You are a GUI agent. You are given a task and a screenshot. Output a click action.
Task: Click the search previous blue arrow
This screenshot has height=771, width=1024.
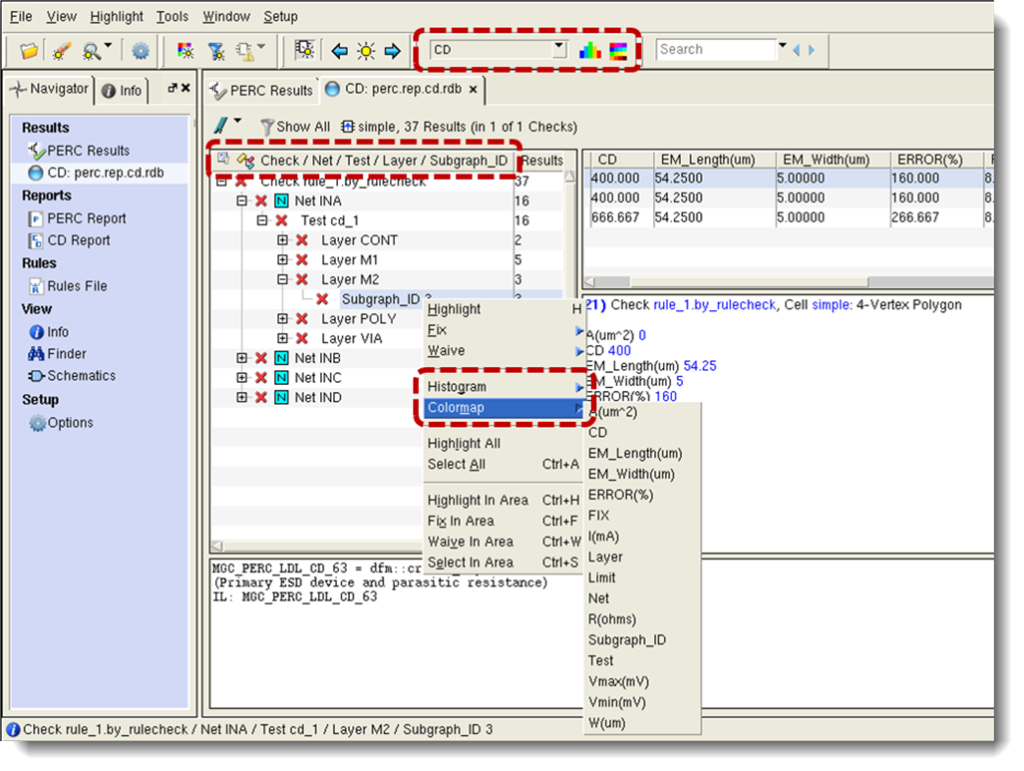pos(796,50)
